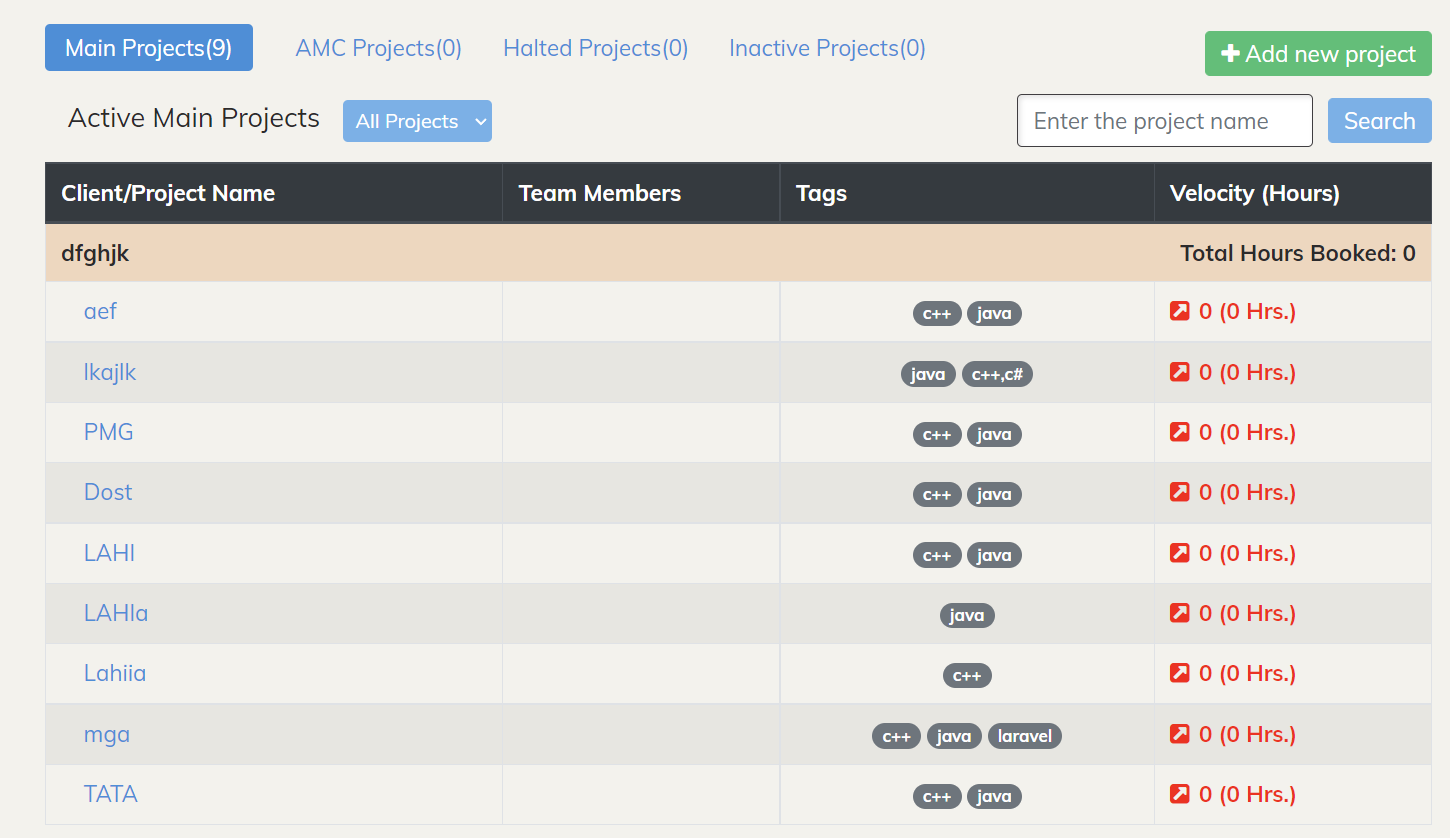Select the Main Projects tab
1450x838 pixels.
148,47
